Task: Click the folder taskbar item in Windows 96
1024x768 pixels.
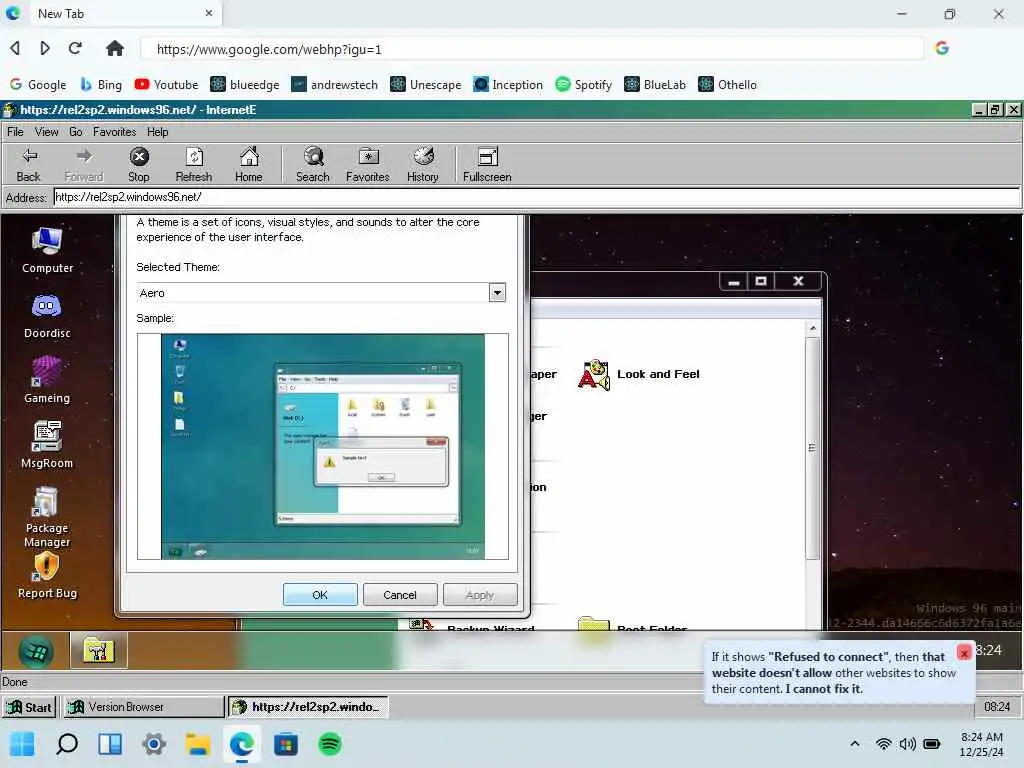Action: (99, 651)
